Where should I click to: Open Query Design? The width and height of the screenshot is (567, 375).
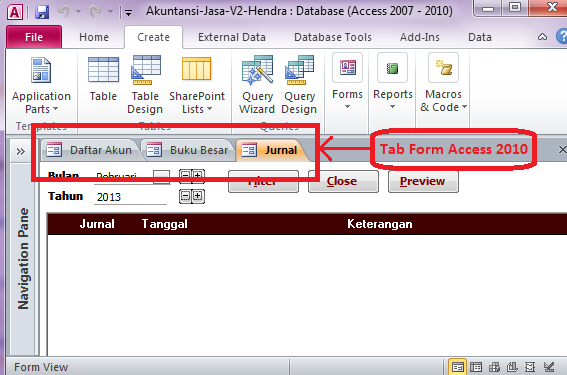[x=299, y=85]
